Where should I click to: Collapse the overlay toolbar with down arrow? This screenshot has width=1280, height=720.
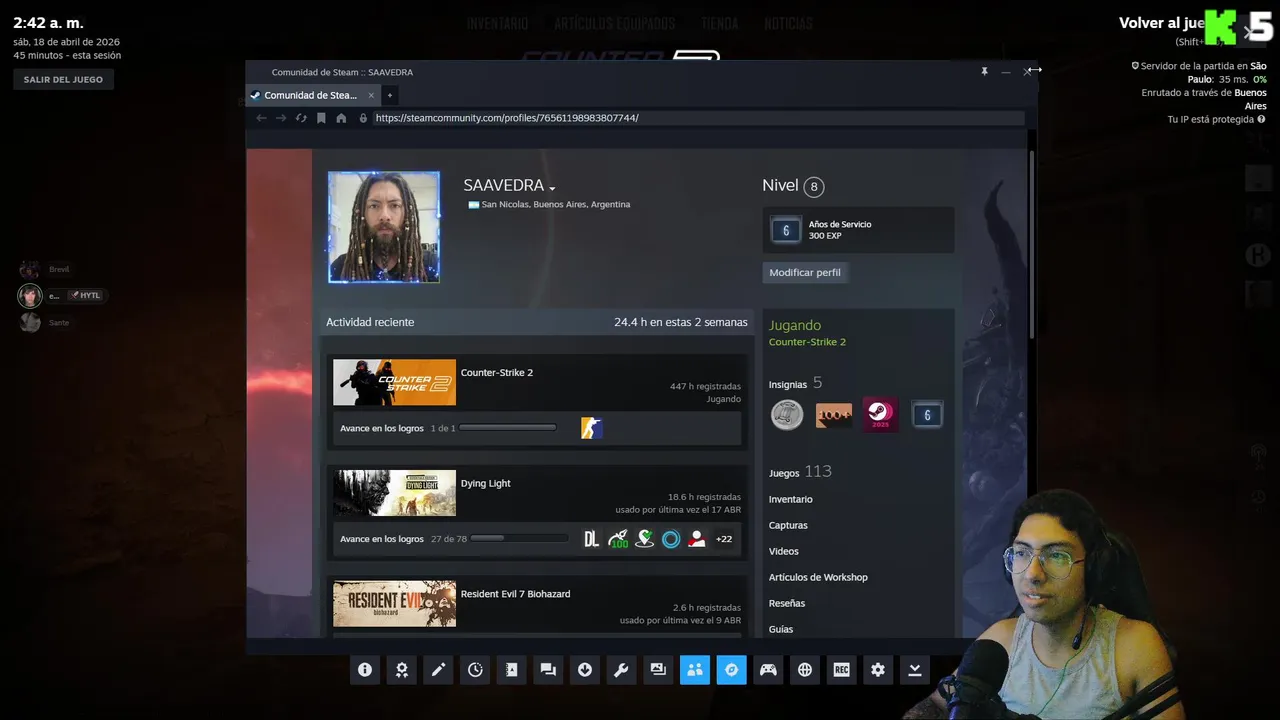[x=915, y=670]
